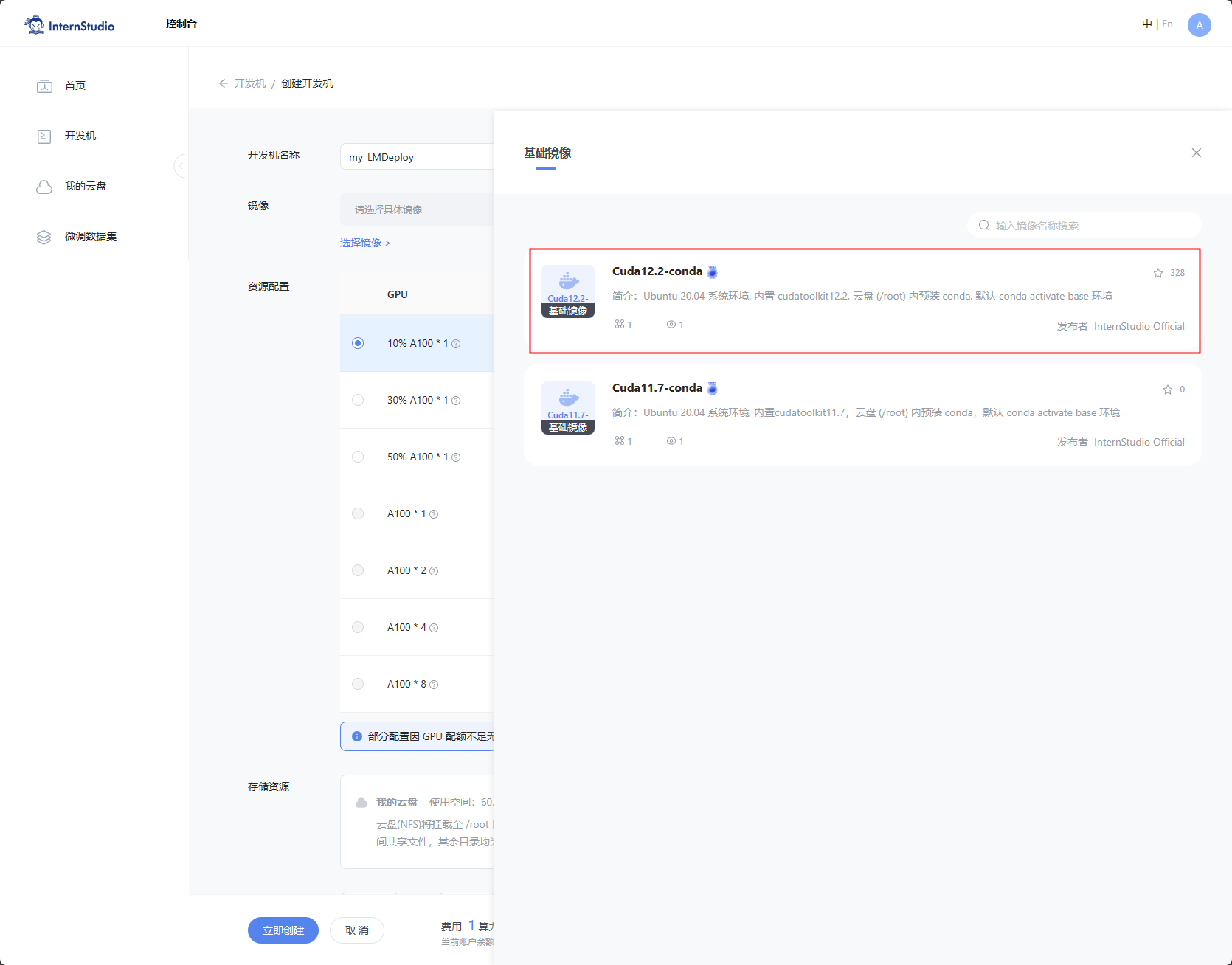The height and width of the screenshot is (965, 1232).
Task: Click the back arrow beside 开发机 breadcrumb
Action: (223, 83)
